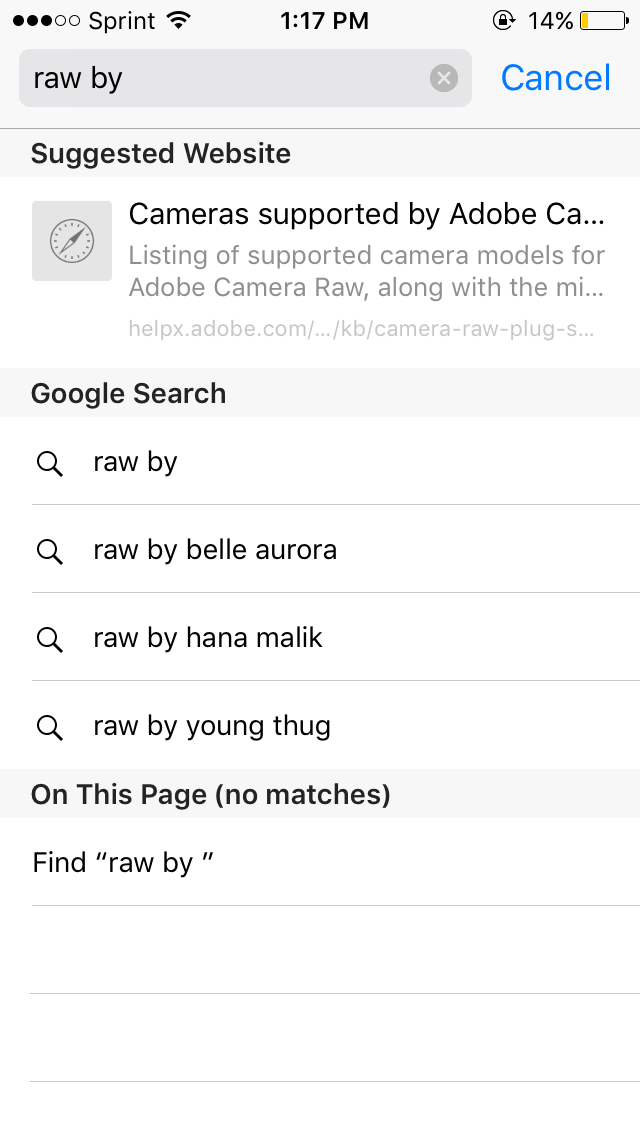Find "raw by" on this page
The image size is (640, 1136).
pyautogui.click(x=320, y=862)
